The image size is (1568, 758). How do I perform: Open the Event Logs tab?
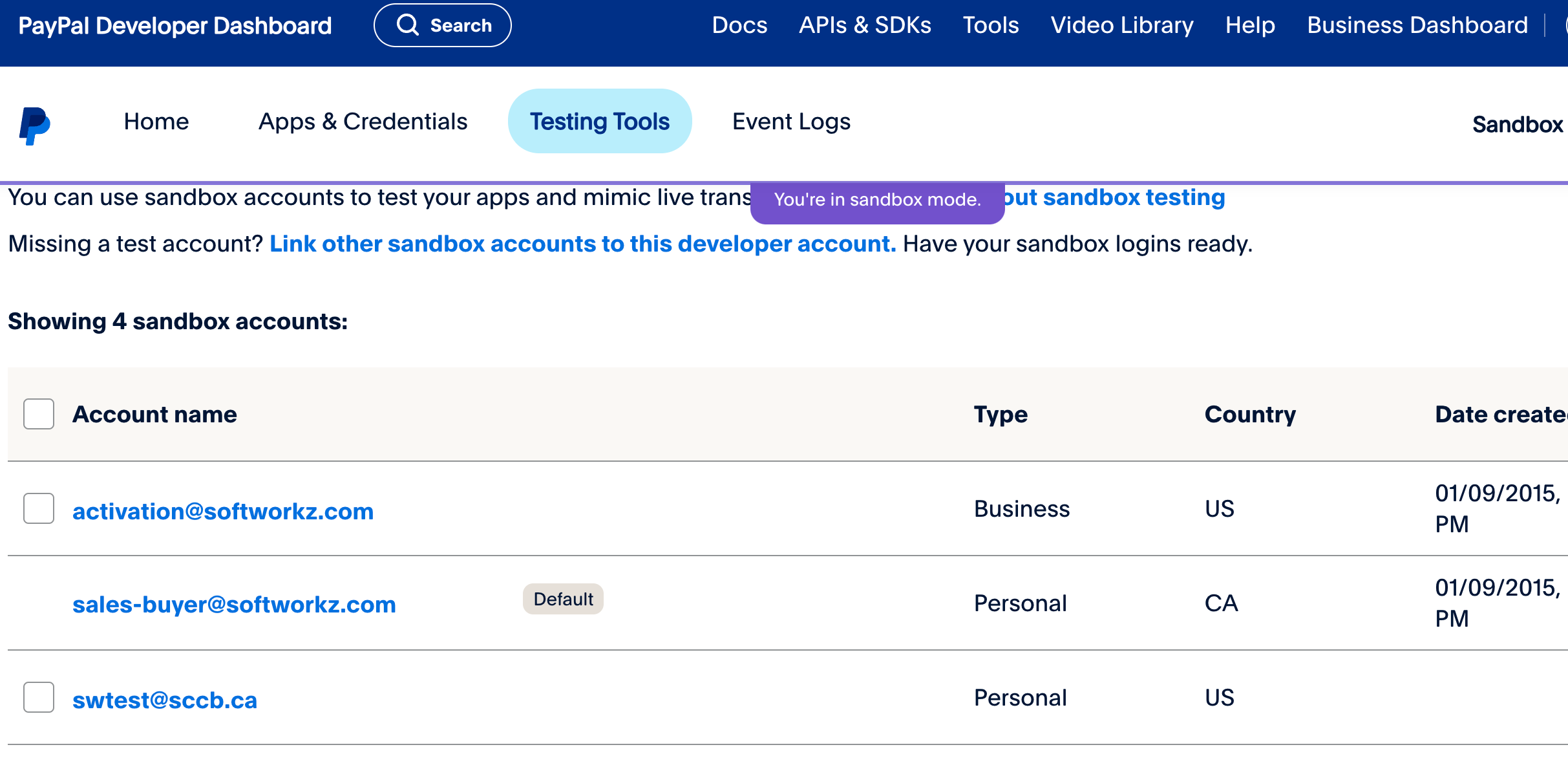click(x=791, y=121)
